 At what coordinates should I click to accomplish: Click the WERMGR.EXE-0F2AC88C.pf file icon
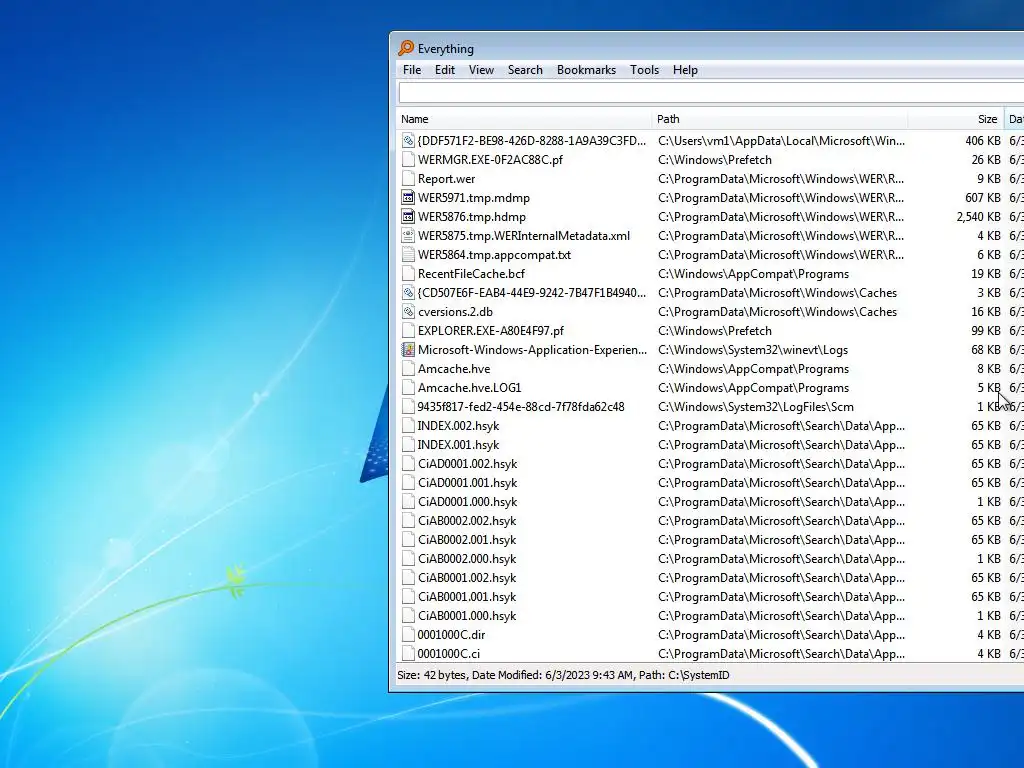pos(408,159)
